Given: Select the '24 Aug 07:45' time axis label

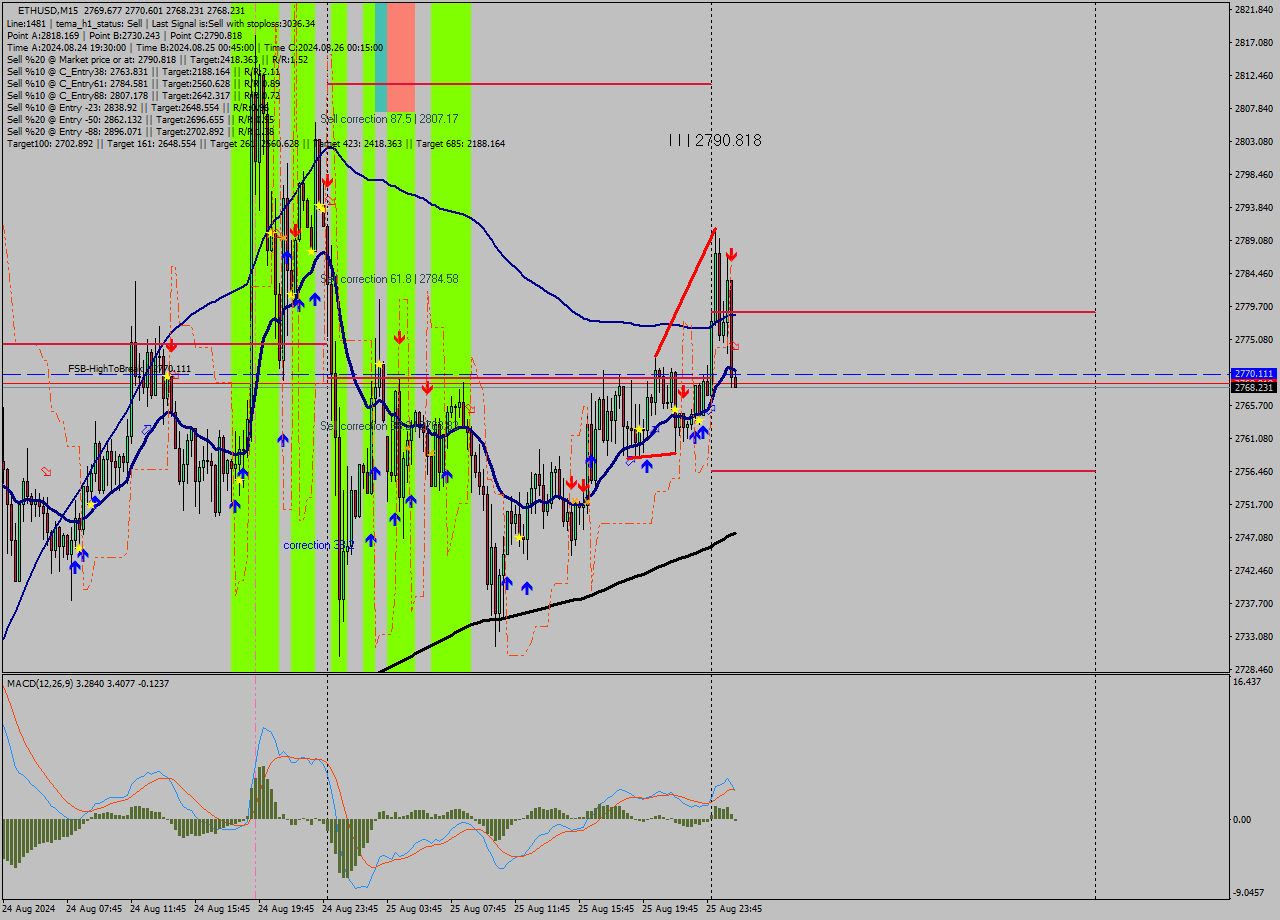Looking at the screenshot, I should pyautogui.click(x=94, y=909).
